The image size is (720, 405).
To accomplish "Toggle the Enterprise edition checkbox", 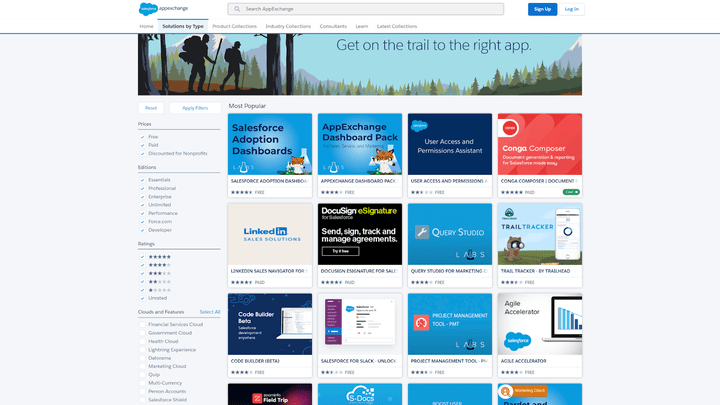I will pos(142,197).
